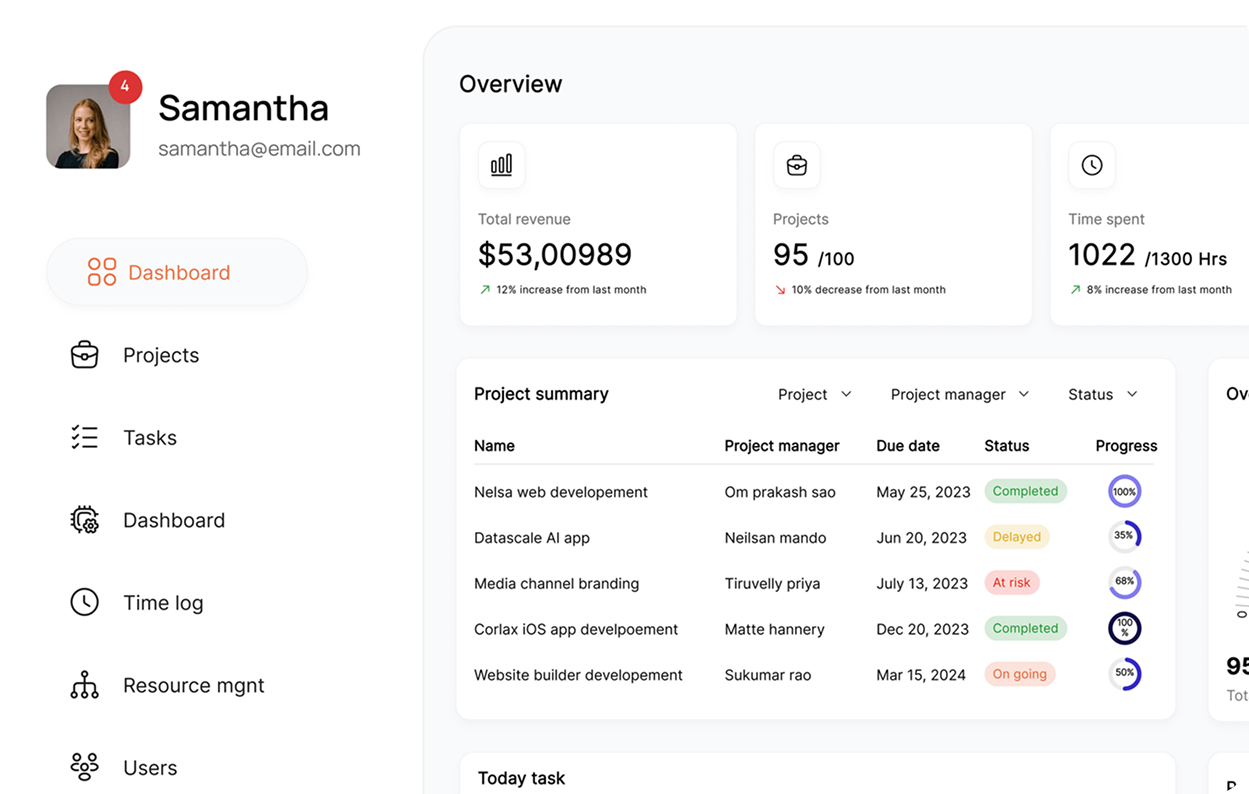Viewport: 1249px width, 794px height.
Task: Open Users in the sidebar
Action: click(150, 767)
